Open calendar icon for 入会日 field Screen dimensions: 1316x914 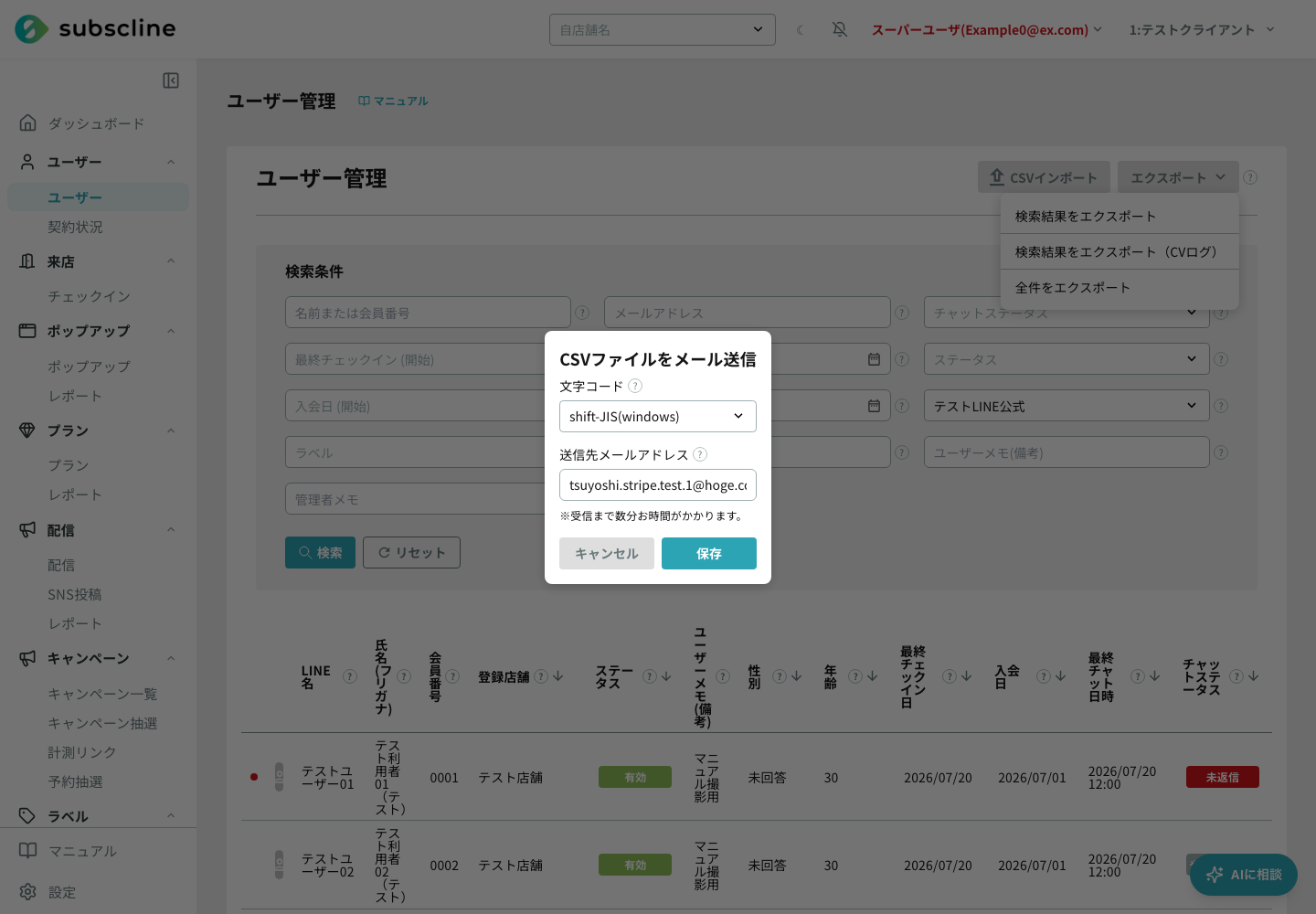(x=874, y=406)
